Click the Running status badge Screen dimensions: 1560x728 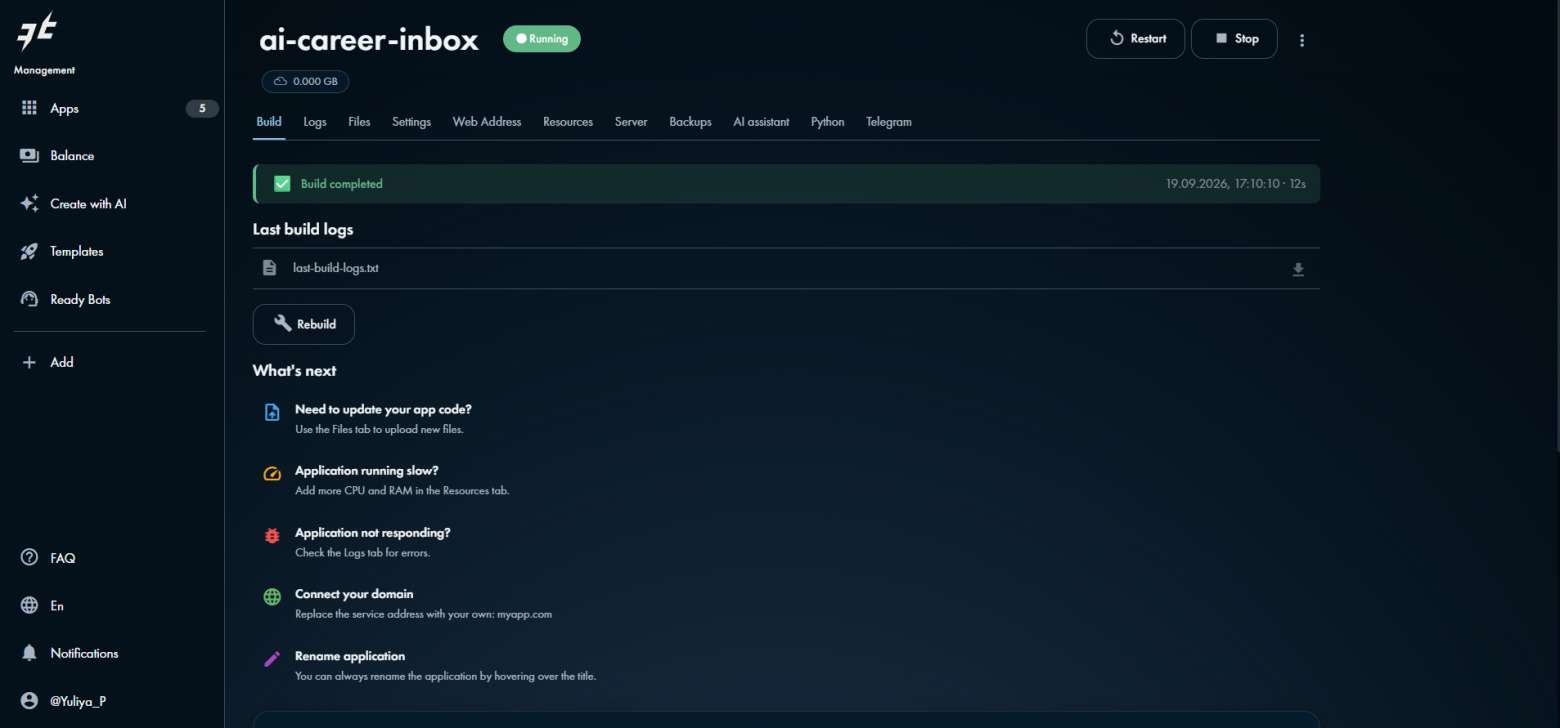542,39
